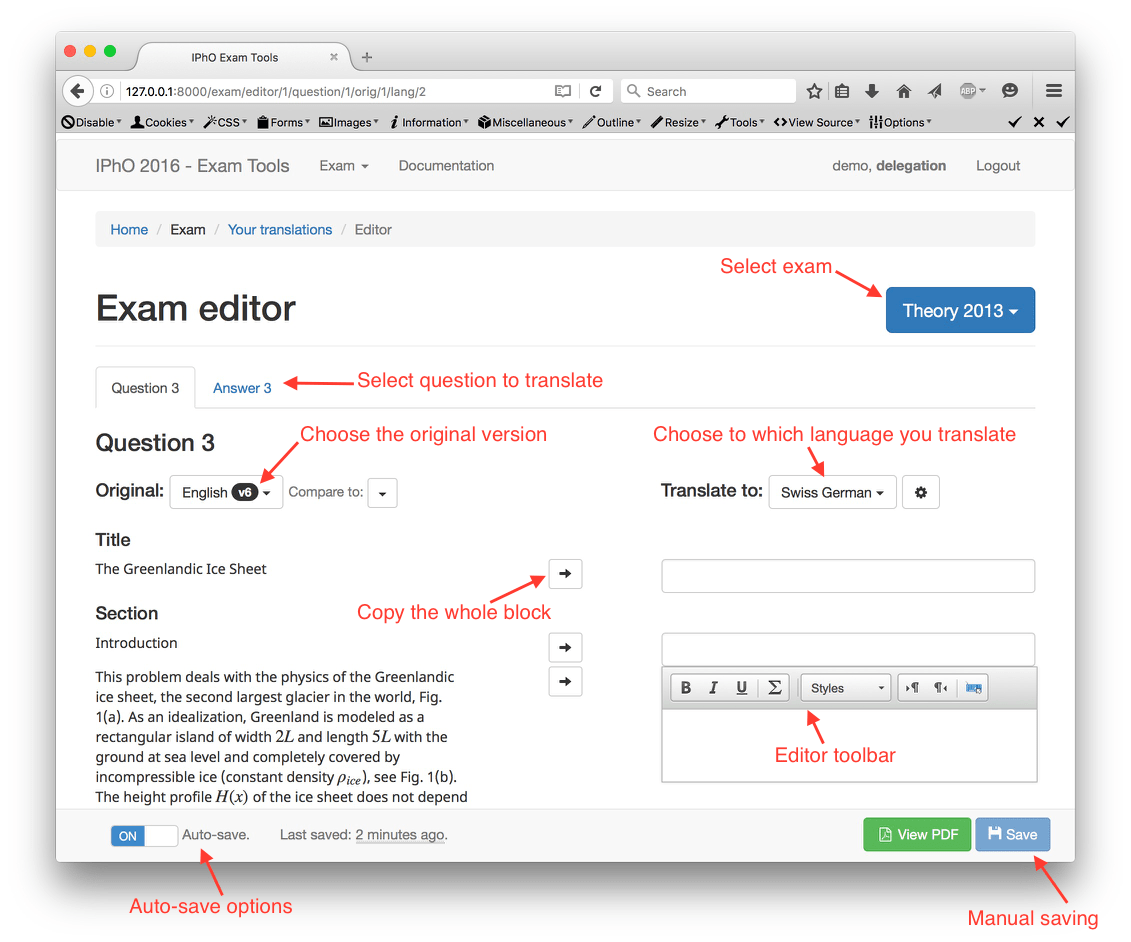Open the Swiss German language dropdown
Screen dimensions: 1131x942
(x=832, y=492)
